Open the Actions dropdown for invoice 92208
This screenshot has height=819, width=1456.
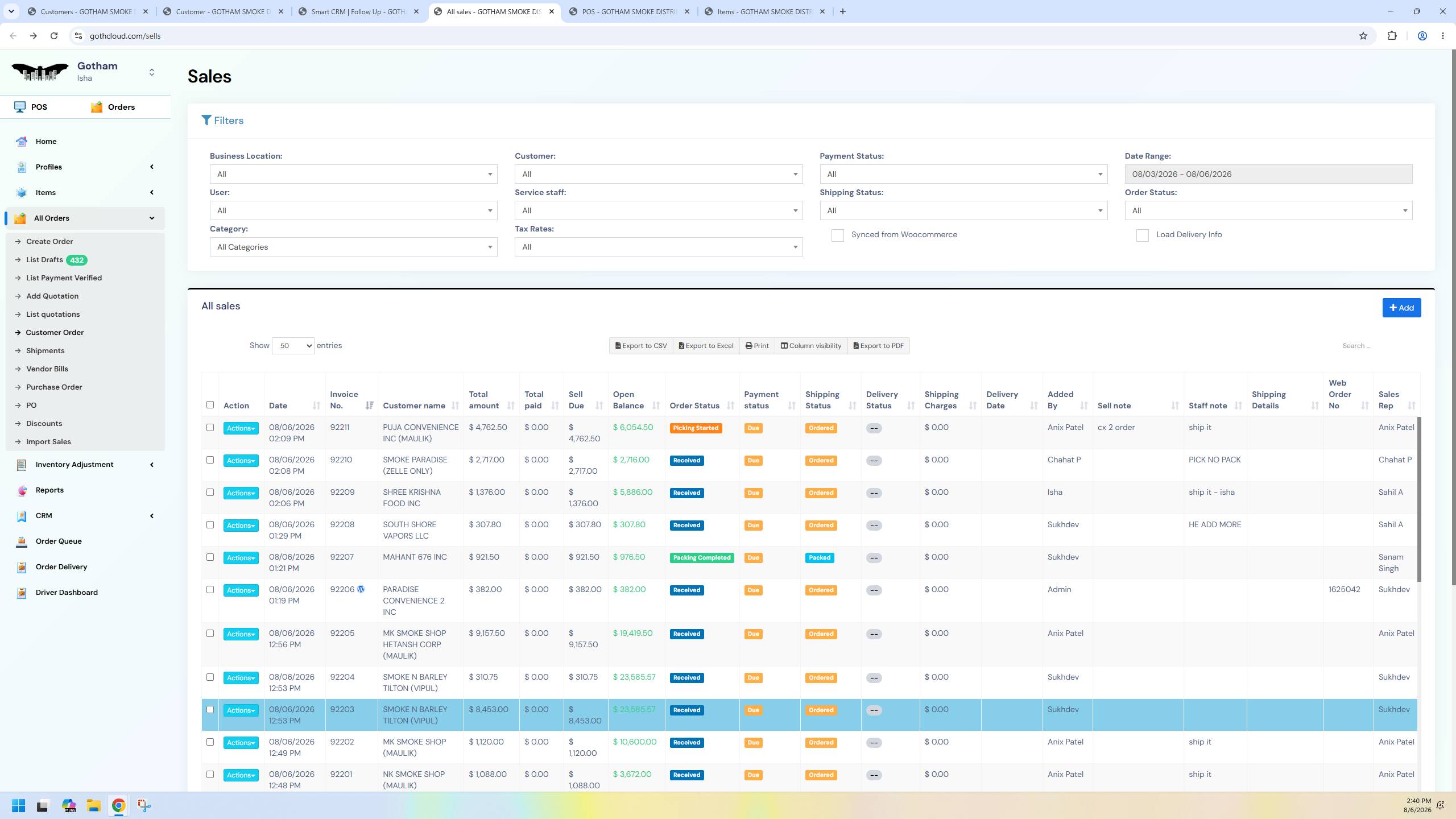click(x=241, y=526)
